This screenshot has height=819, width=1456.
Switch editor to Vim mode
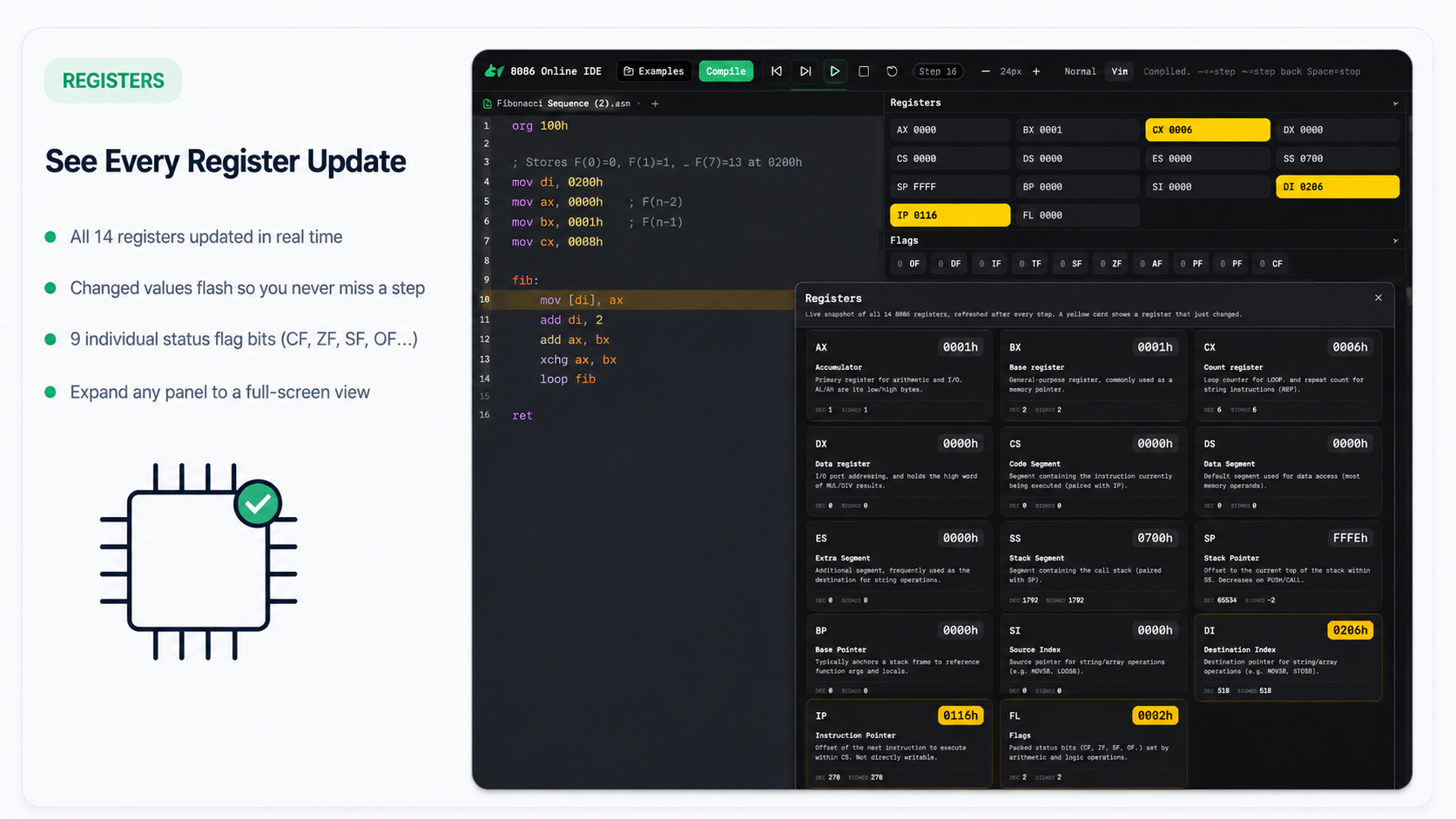coord(1120,71)
